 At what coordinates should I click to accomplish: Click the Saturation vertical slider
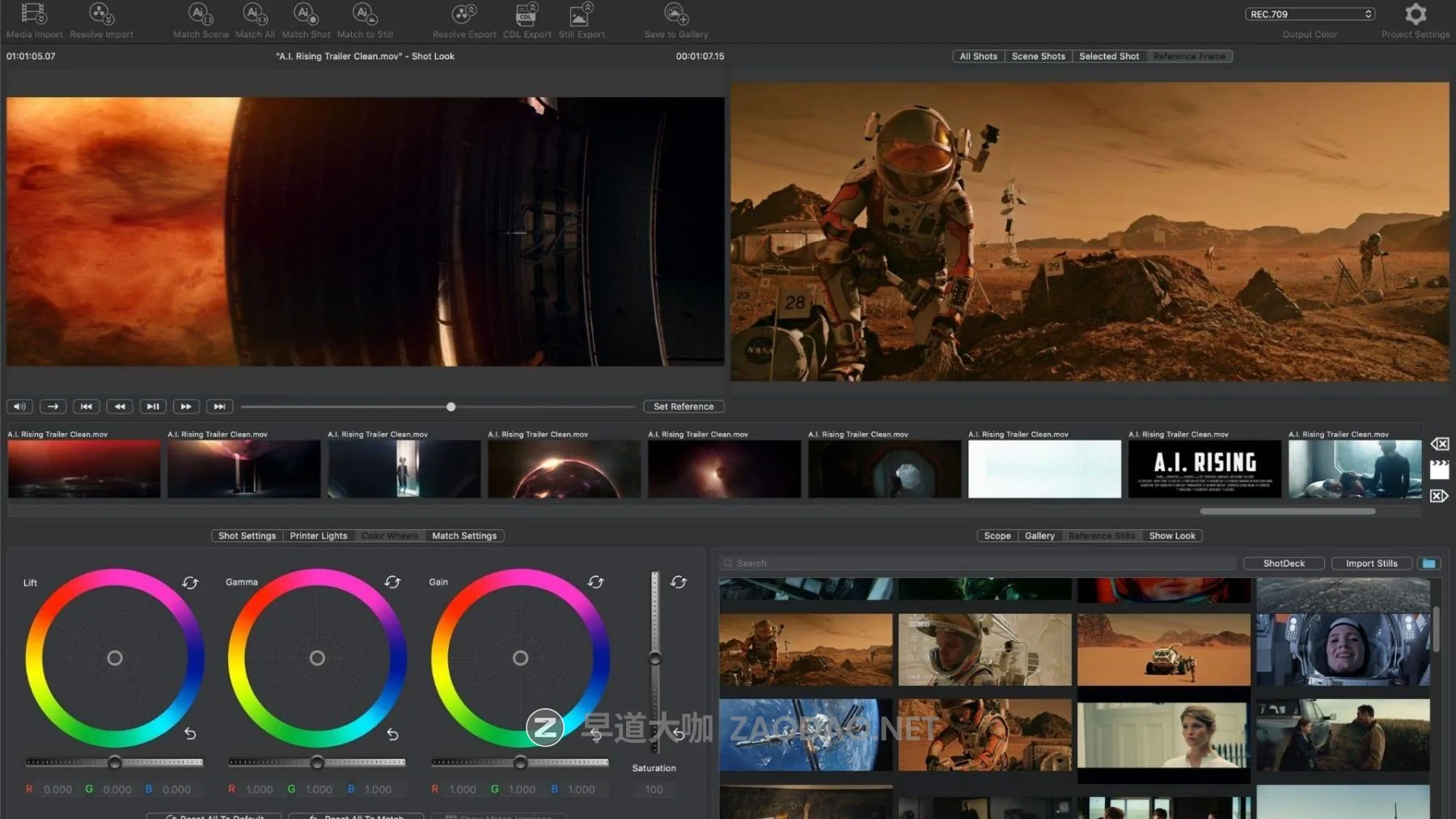(655, 658)
